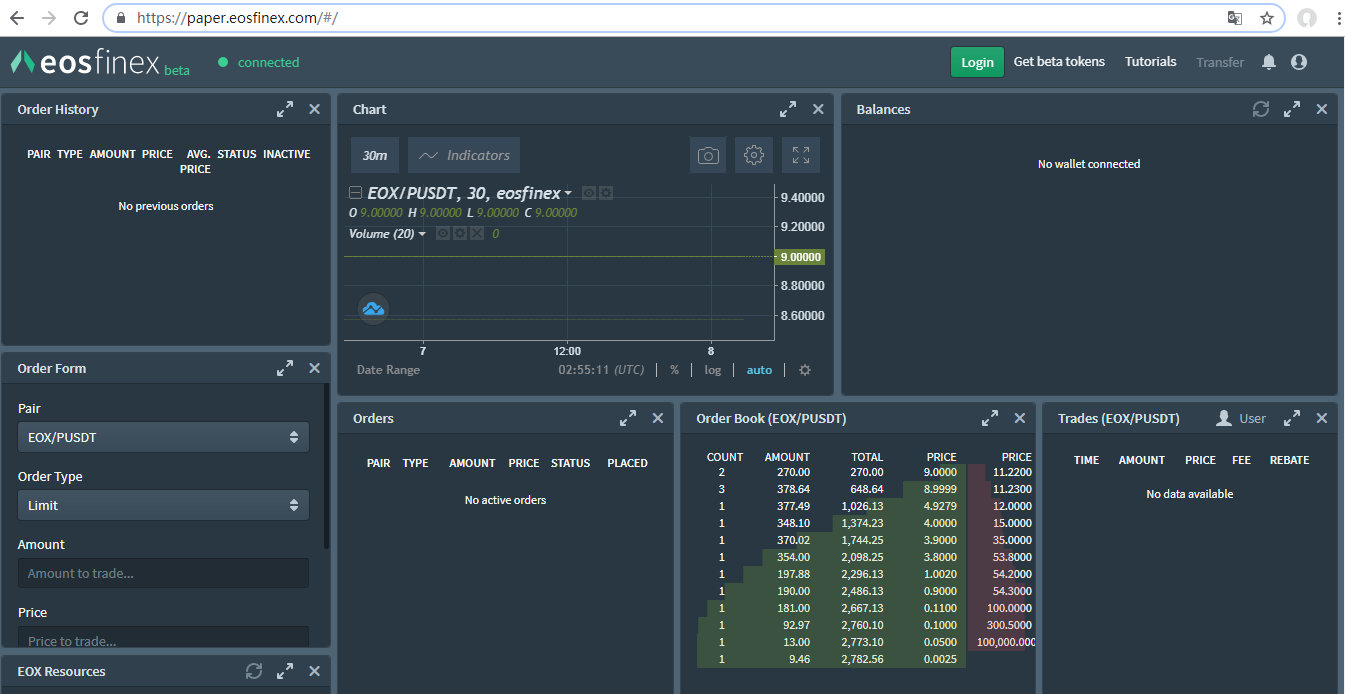Image resolution: width=1345 pixels, height=694 pixels.
Task: Expand the EOX Resources panel
Action: coord(285,671)
